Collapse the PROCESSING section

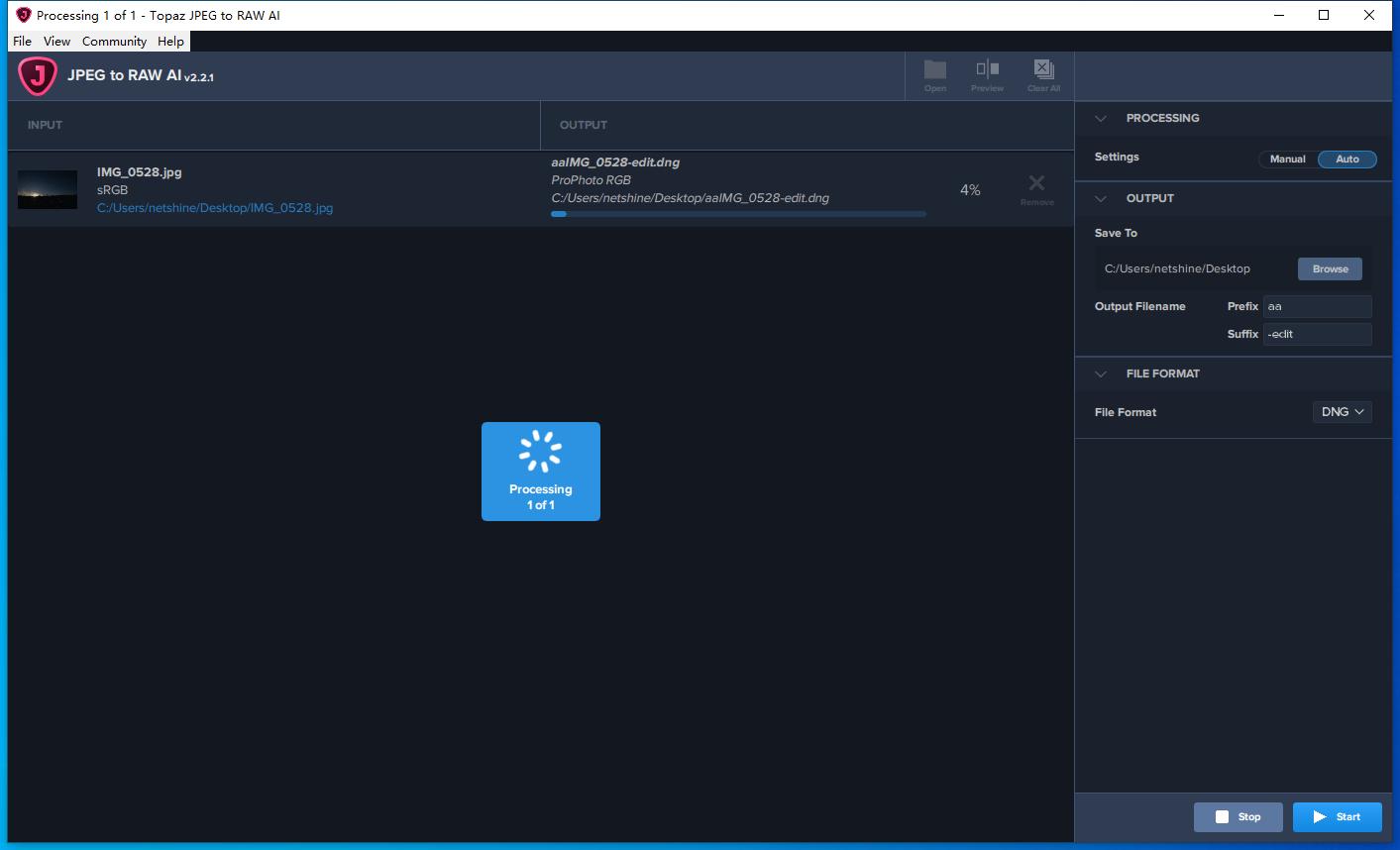coord(1100,118)
